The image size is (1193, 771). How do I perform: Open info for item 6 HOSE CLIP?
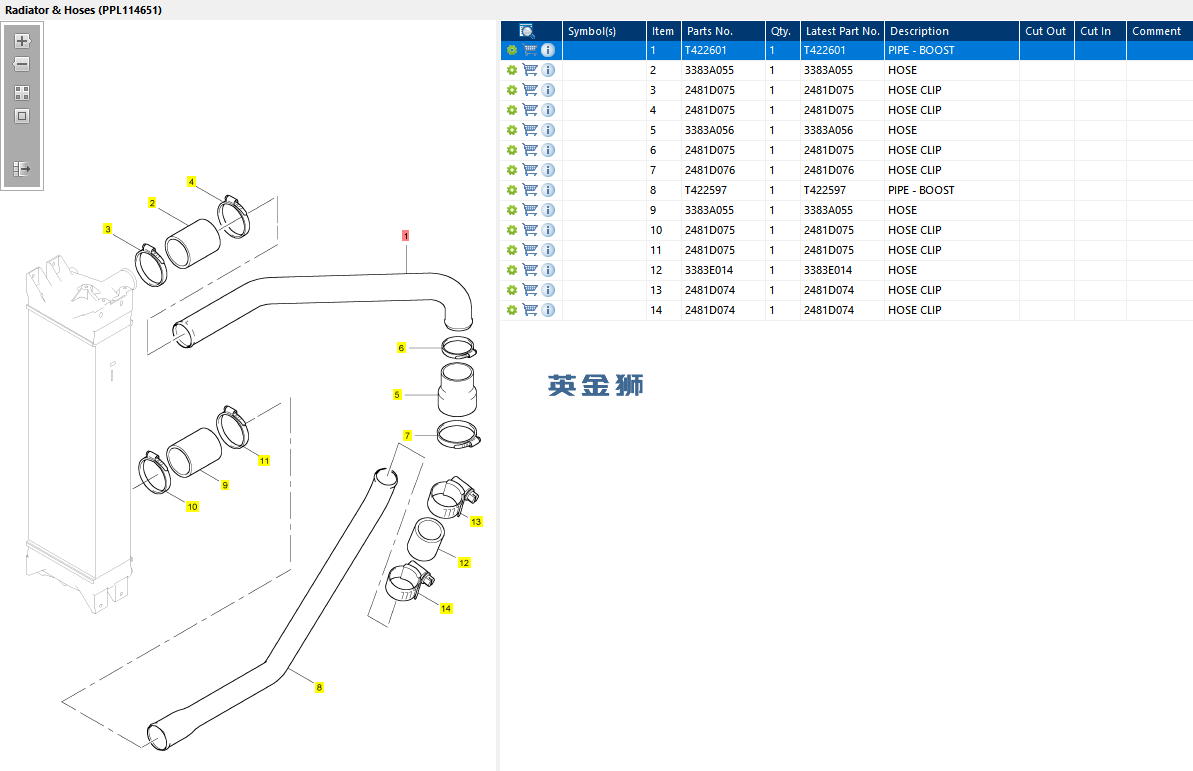tap(548, 150)
